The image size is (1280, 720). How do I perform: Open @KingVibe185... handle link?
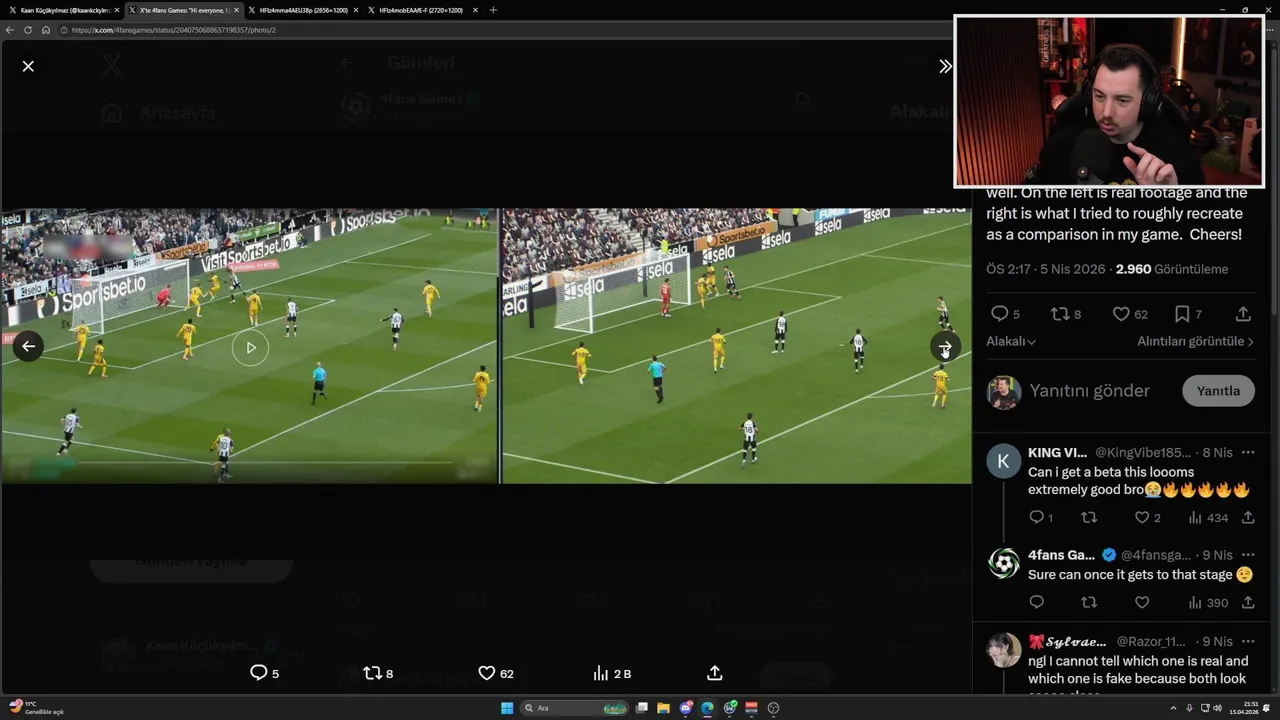tap(1143, 453)
